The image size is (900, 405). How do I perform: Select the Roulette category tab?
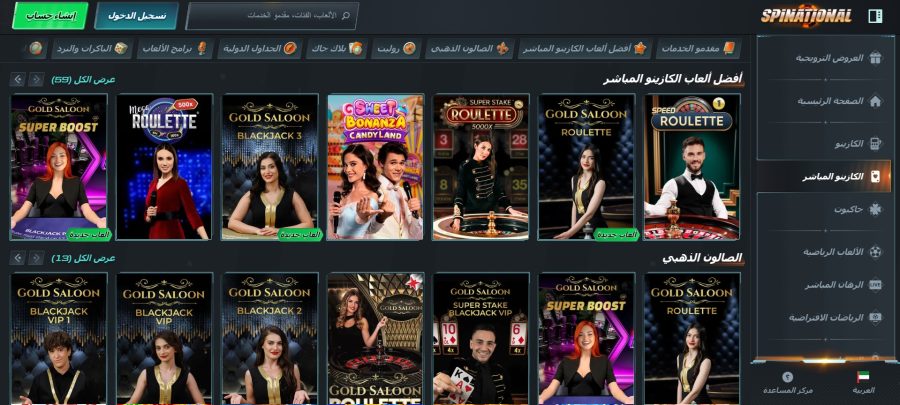click(396, 48)
